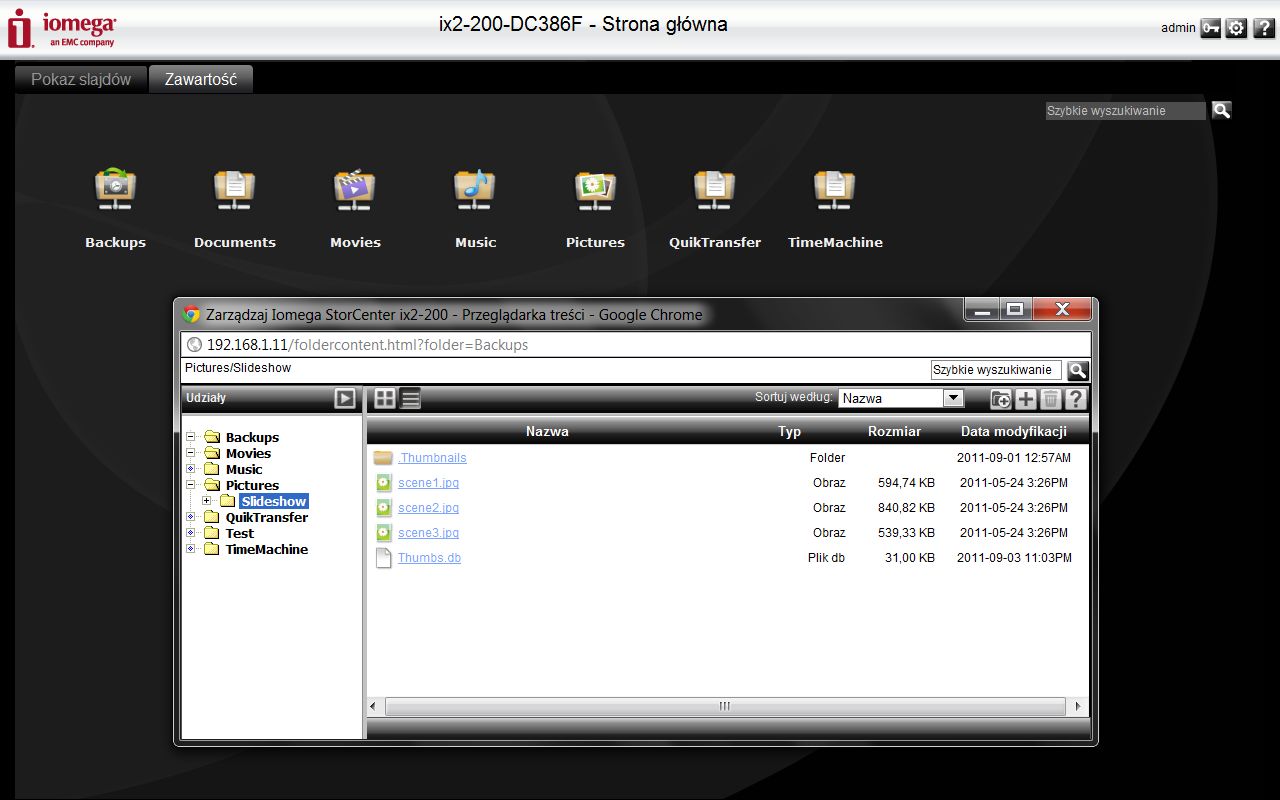Screen dimensions: 1280x800
Task: Expand the Slideshow tree node
Action: [x=207, y=501]
